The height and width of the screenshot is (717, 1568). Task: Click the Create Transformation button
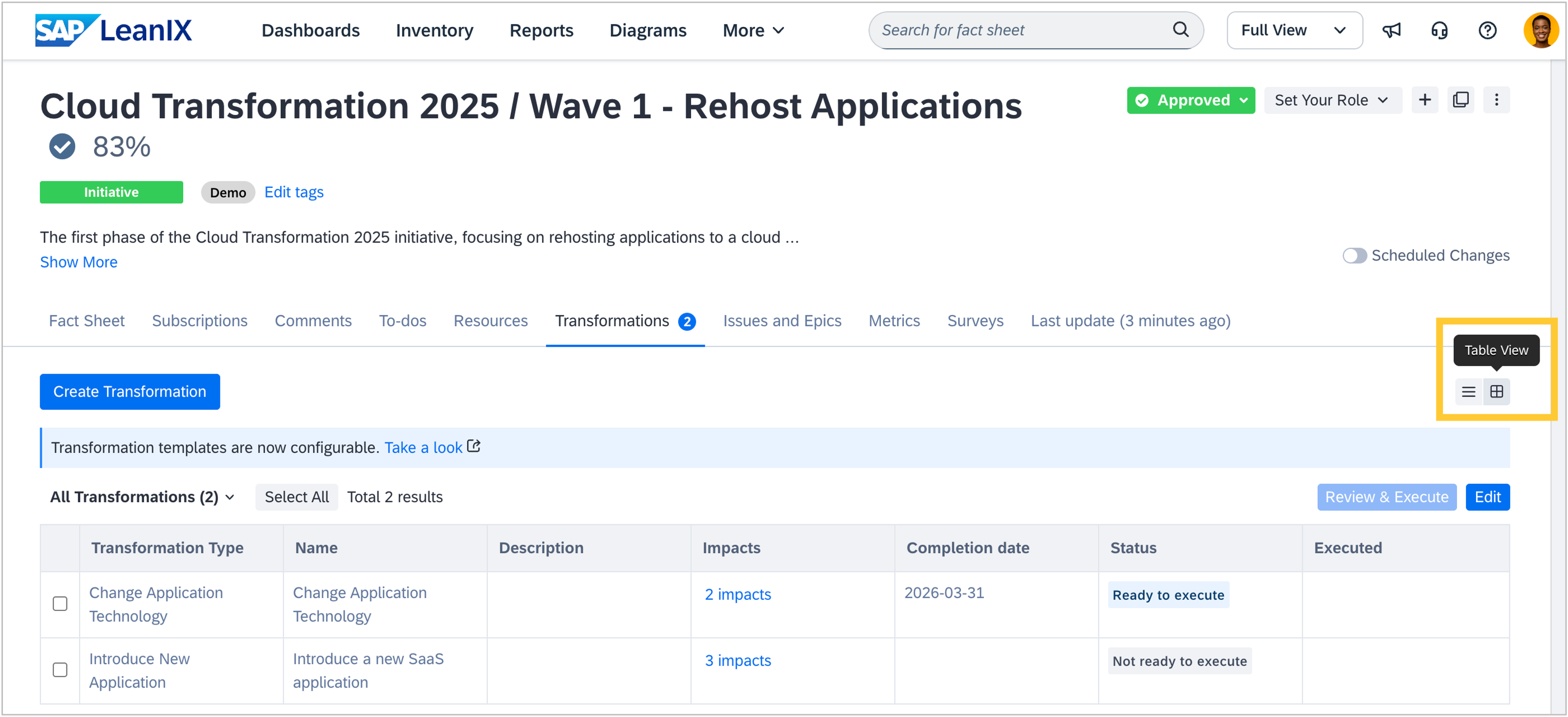pos(130,392)
